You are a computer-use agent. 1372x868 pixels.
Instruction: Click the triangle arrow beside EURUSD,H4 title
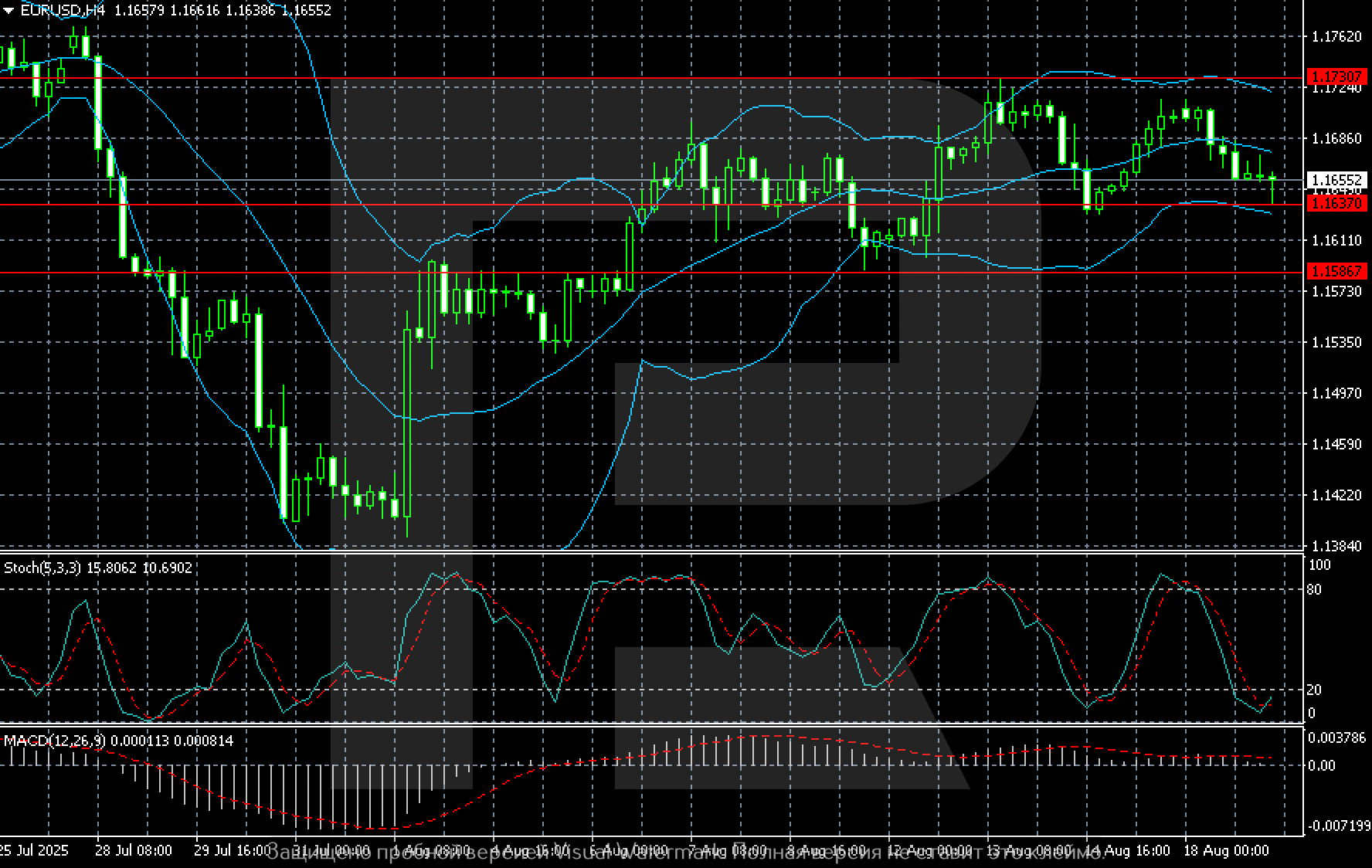(x=8, y=10)
